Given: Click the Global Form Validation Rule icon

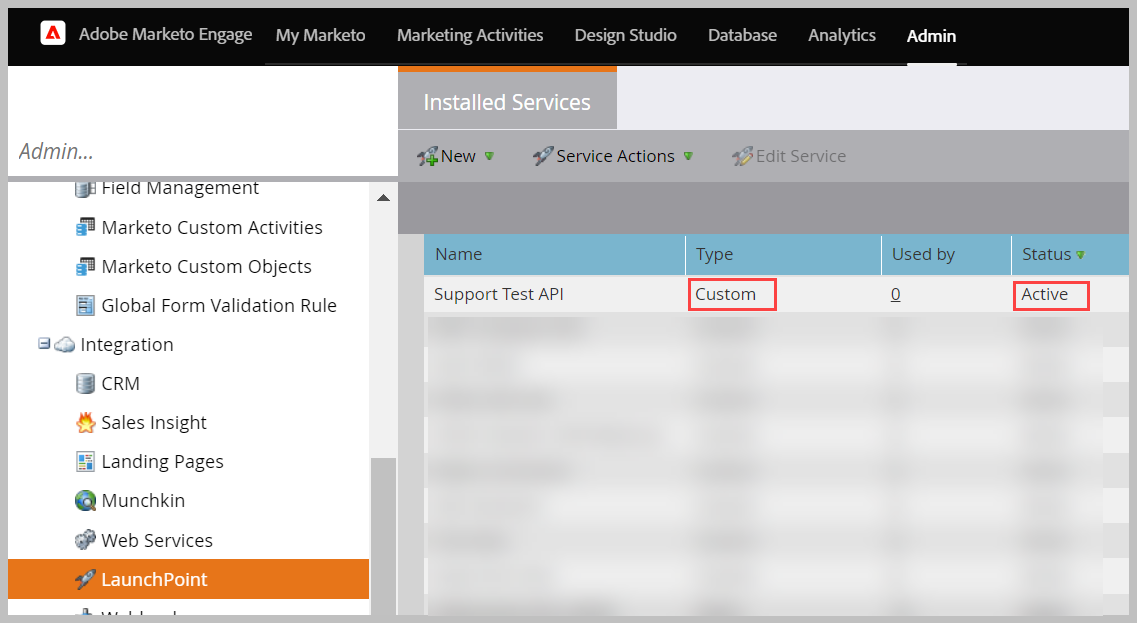Looking at the screenshot, I should 86,305.
